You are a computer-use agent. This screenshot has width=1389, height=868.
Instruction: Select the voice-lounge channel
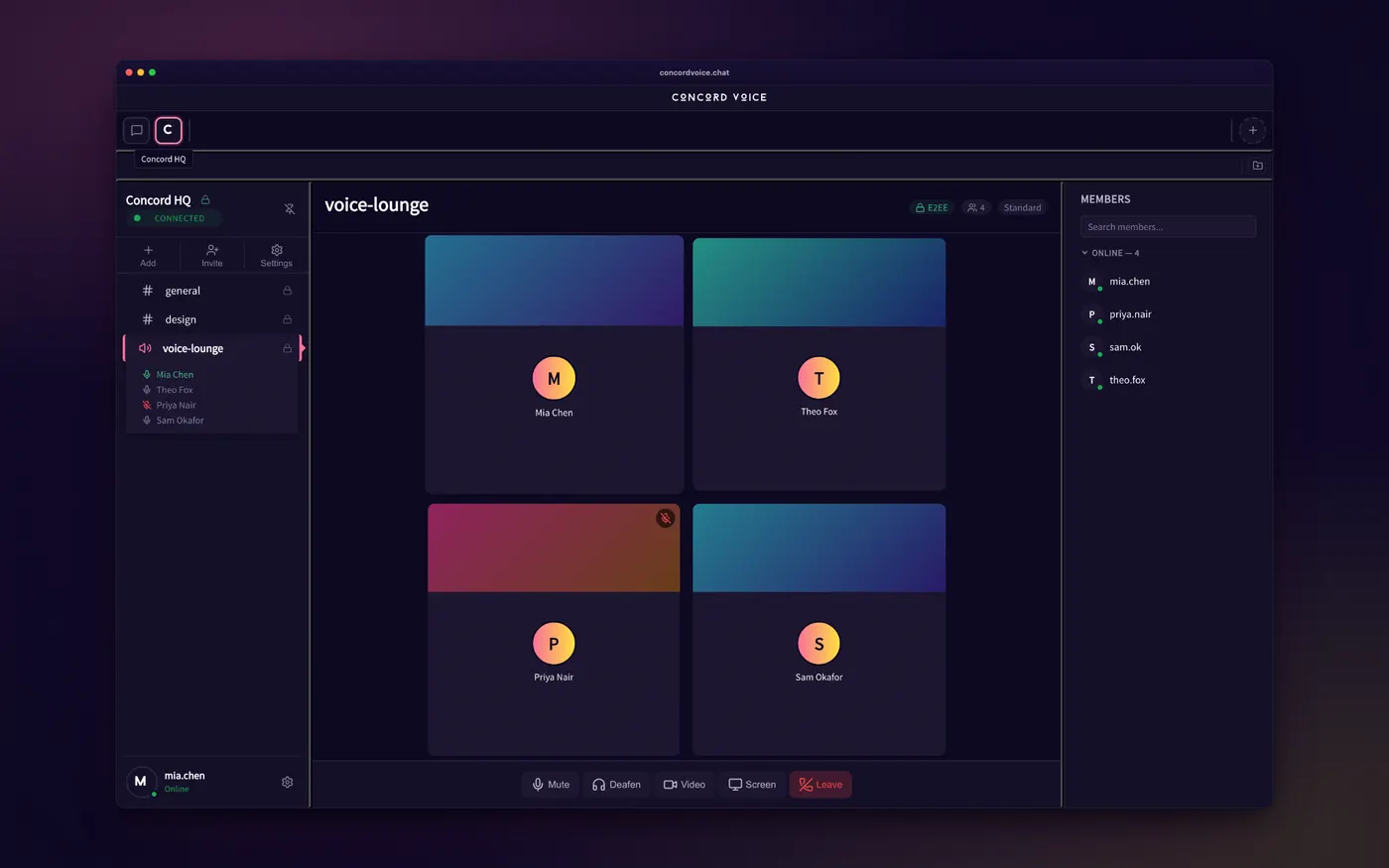click(x=211, y=348)
